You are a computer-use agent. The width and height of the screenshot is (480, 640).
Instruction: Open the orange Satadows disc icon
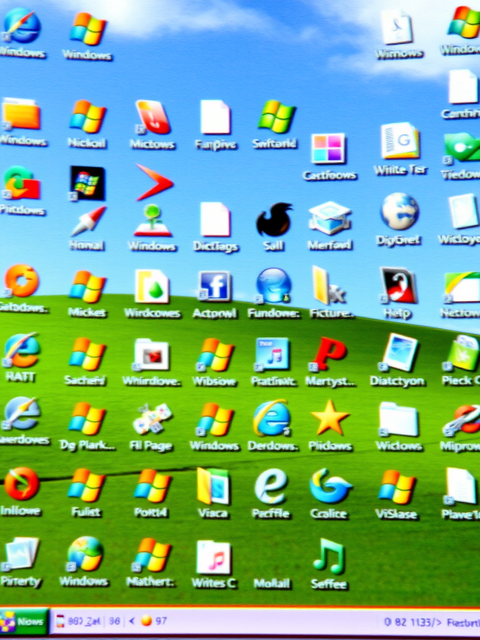pyautogui.click(x=22, y=281)
